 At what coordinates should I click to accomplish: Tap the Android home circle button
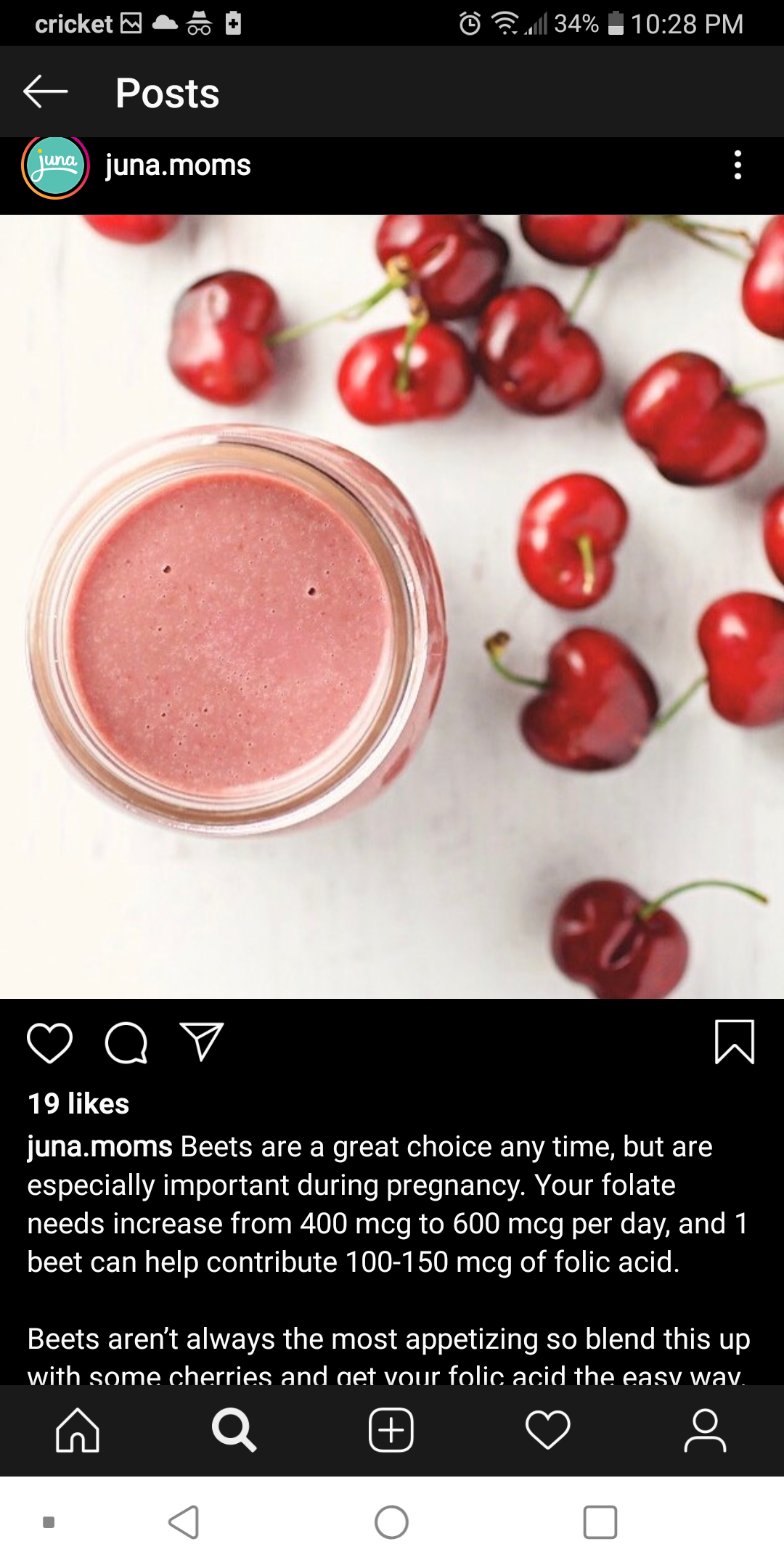click(391, 1522)
